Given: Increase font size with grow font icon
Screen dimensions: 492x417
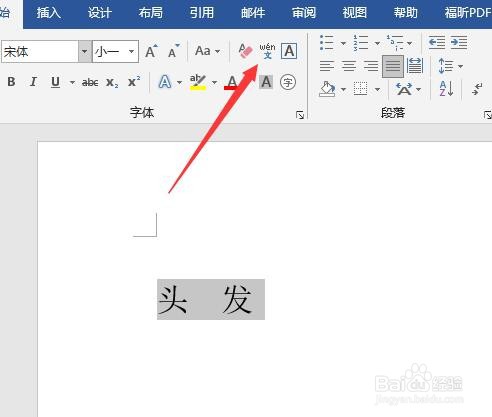Looking at the screenshot, I should click(151, 51).
